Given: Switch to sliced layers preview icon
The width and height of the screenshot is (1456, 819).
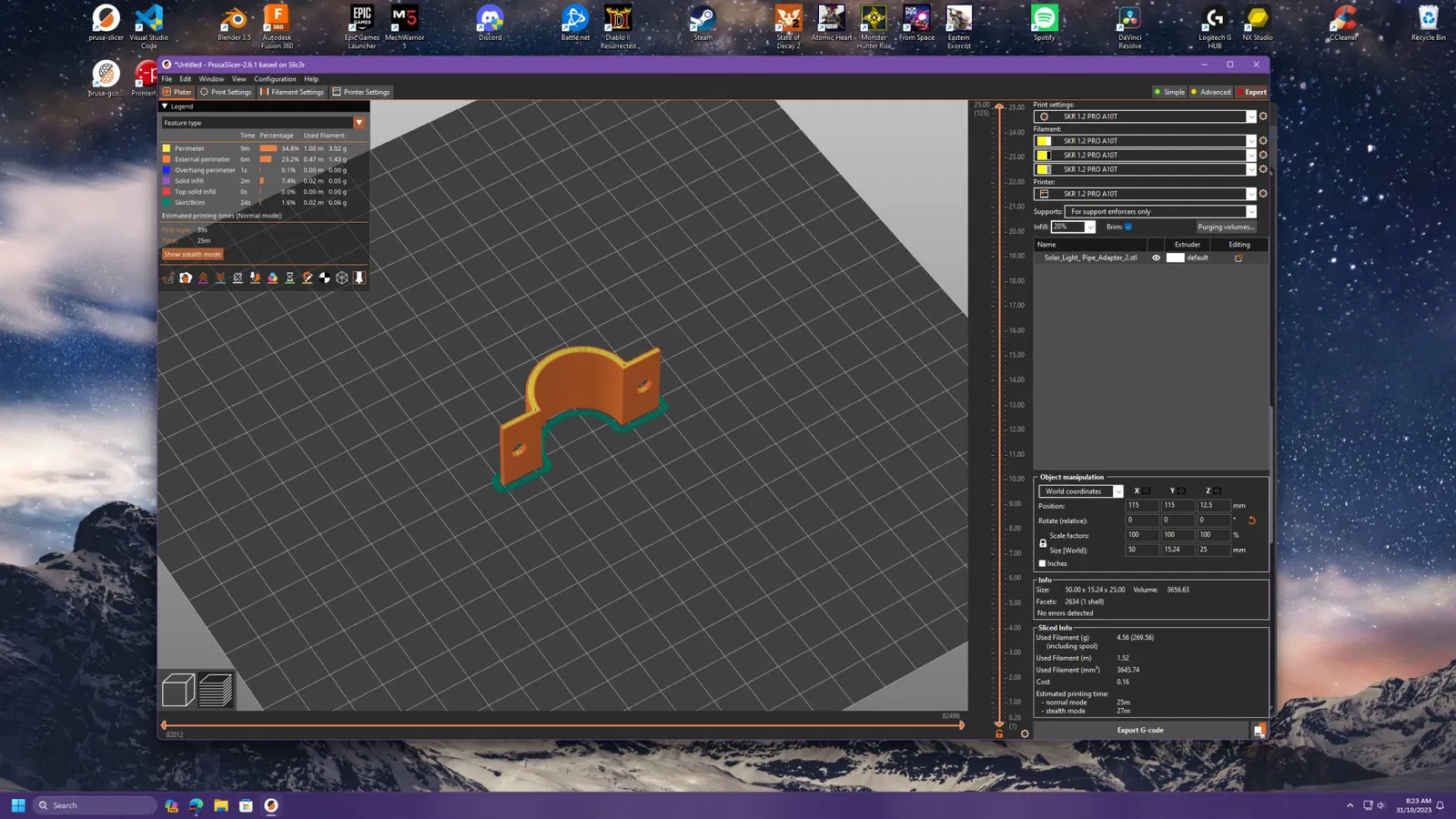Looking at the screenshot, I should (216, 691).
